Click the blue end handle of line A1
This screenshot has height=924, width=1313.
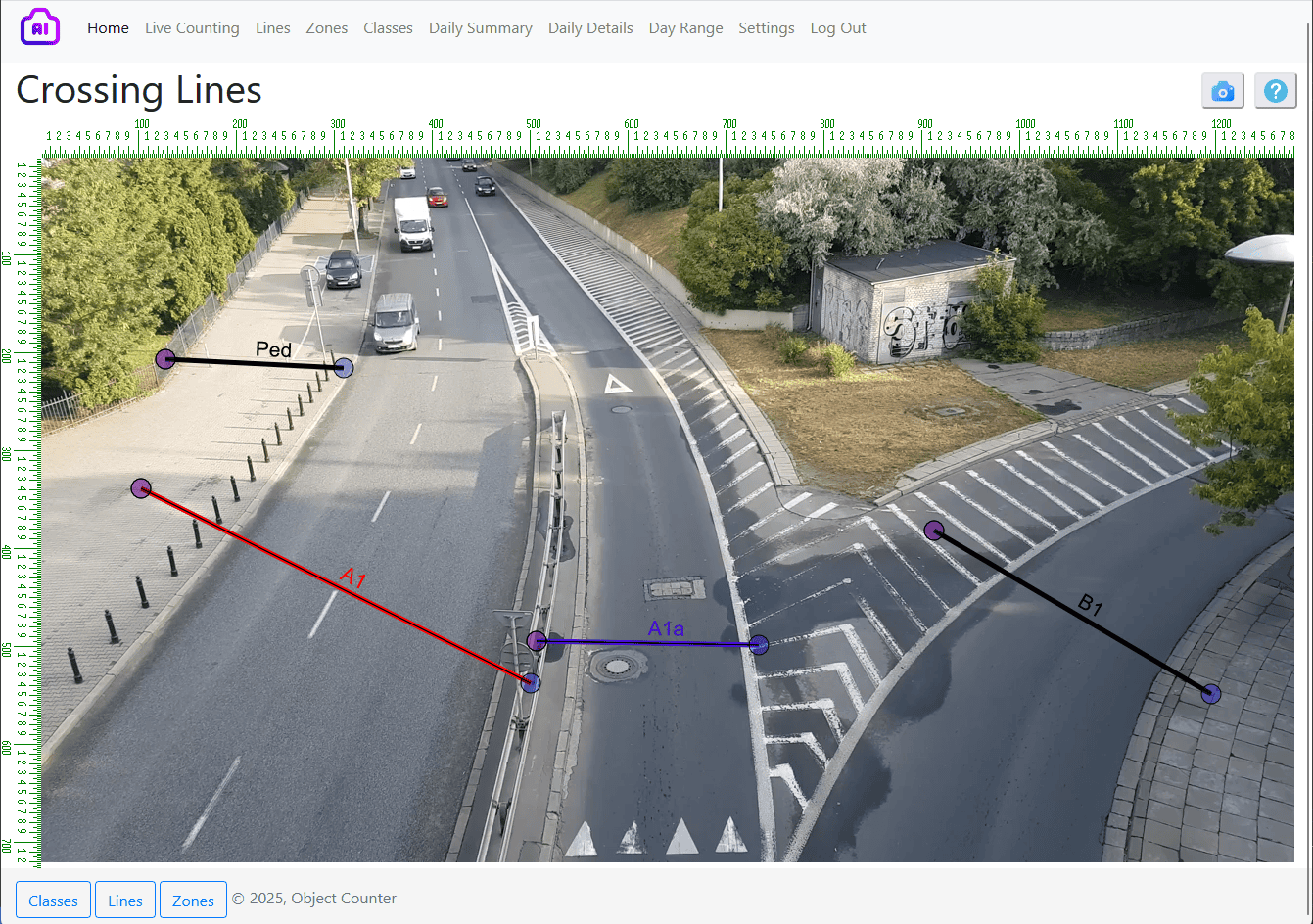[531, 683]
